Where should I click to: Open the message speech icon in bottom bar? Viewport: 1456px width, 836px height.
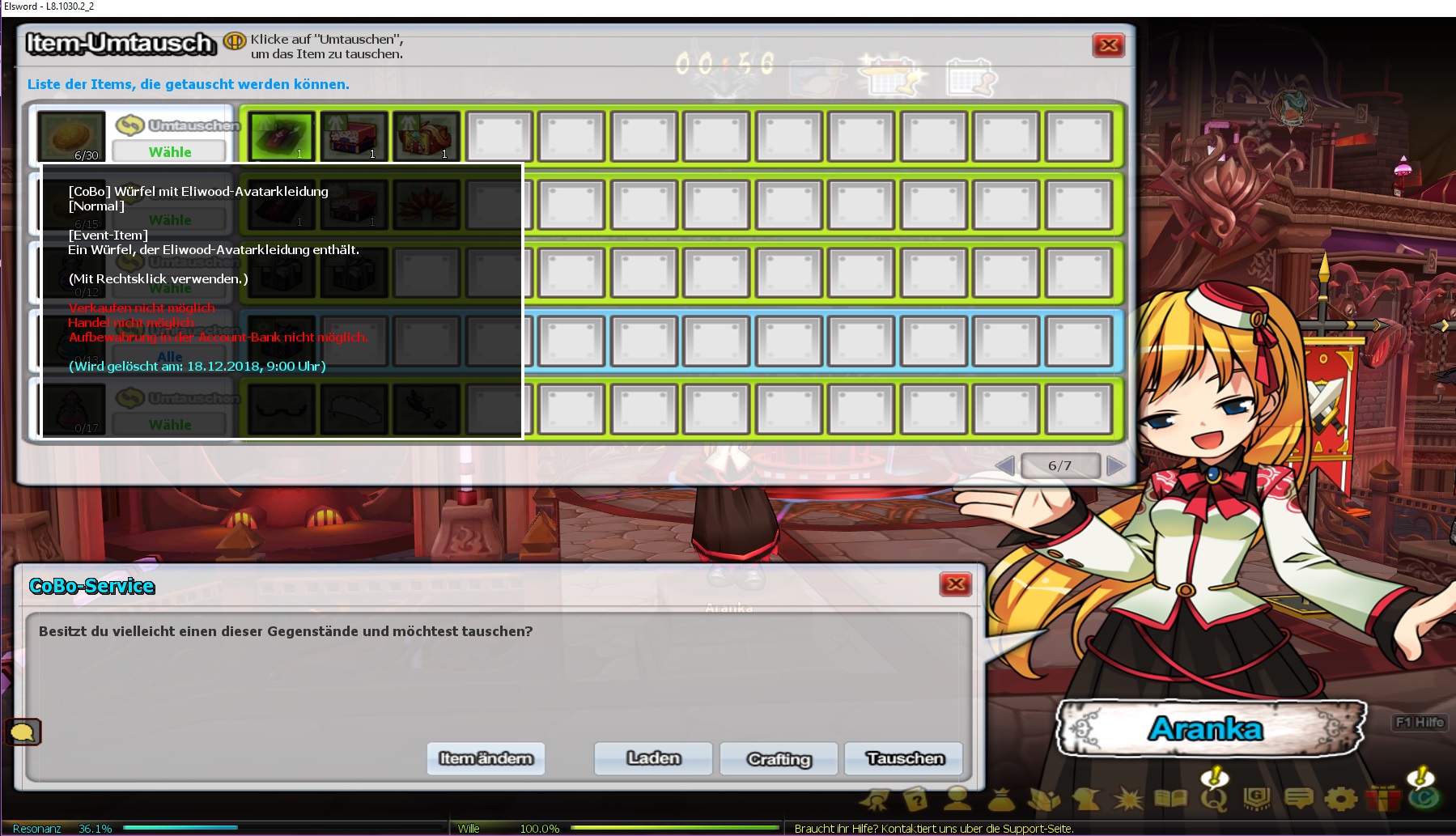[1298, 800]
